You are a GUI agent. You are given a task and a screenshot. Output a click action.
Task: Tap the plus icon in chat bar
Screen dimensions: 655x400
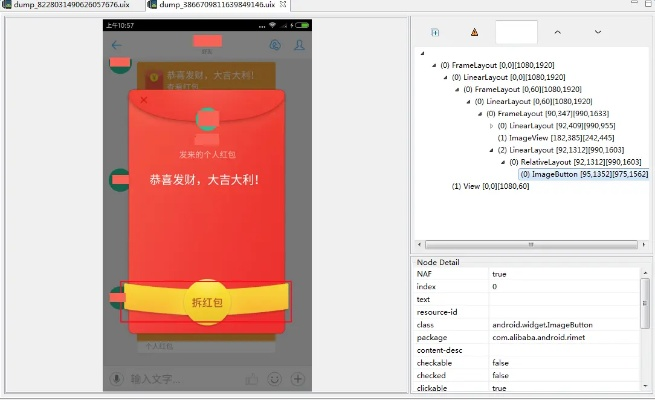297,379
